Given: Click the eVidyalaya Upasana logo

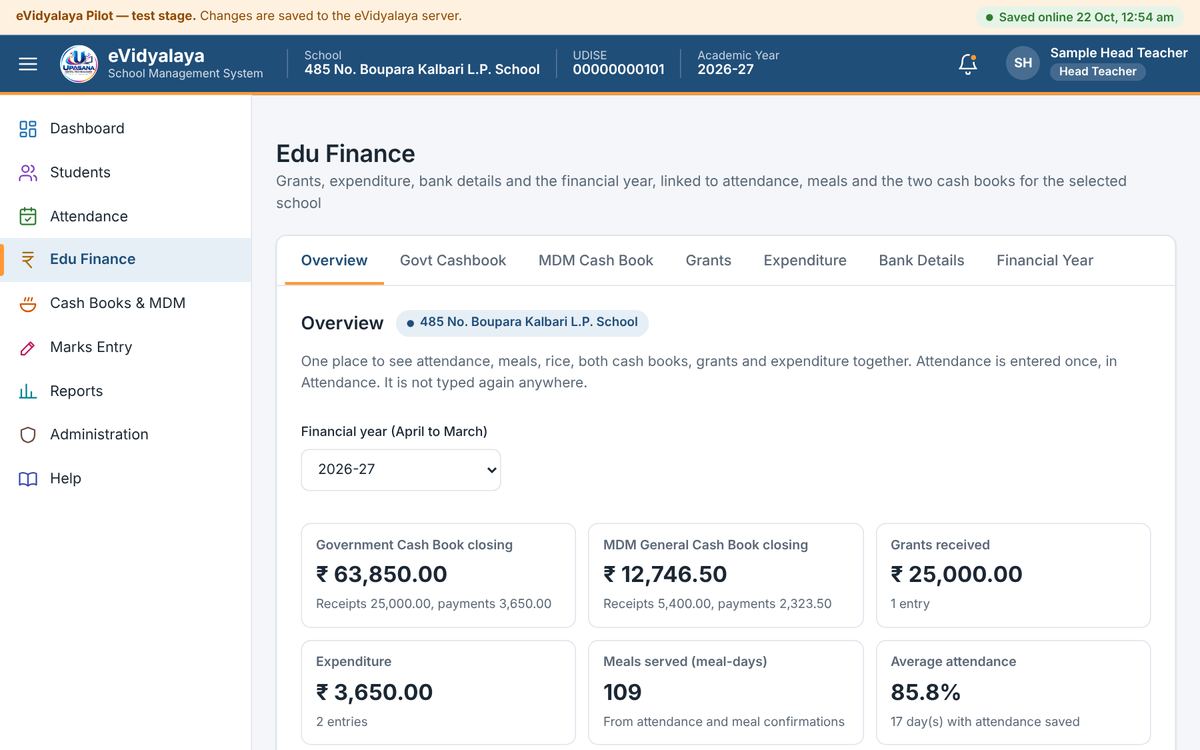Looking at the screenshot, I should (79, 64).
